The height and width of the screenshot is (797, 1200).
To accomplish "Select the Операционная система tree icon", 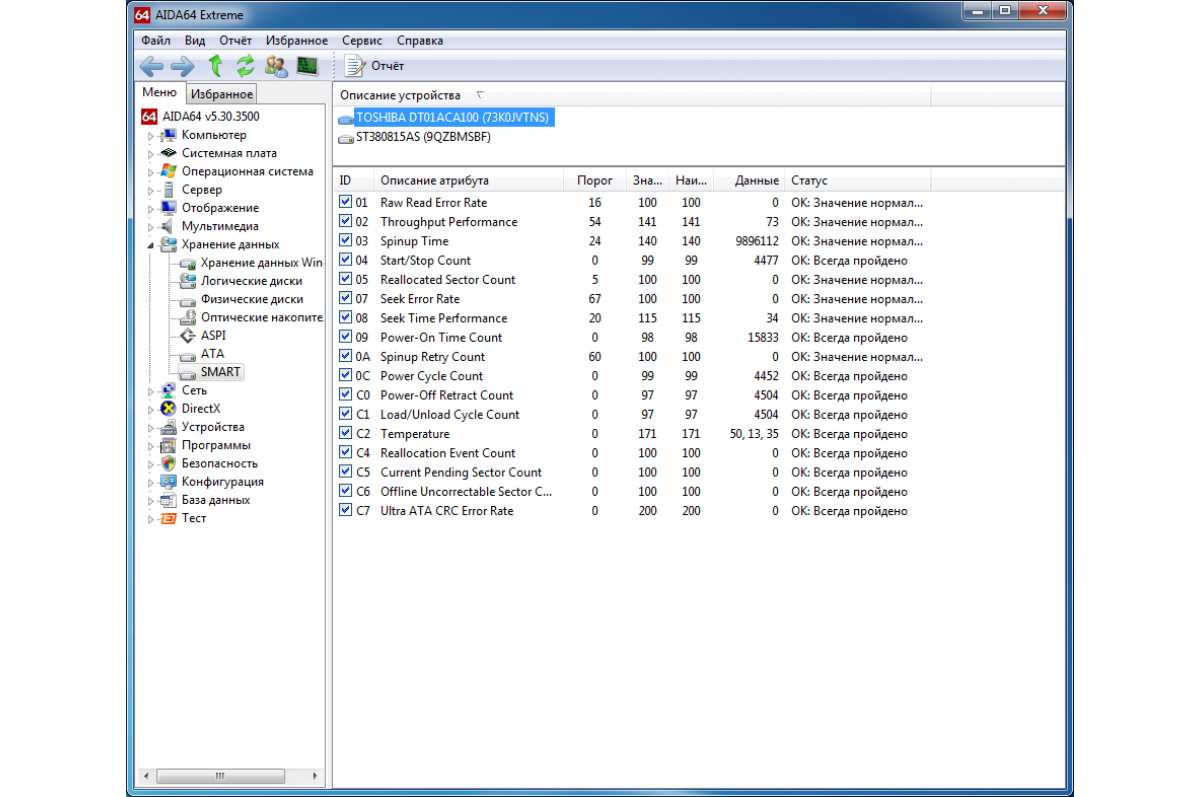I will [x=169, y=171].
